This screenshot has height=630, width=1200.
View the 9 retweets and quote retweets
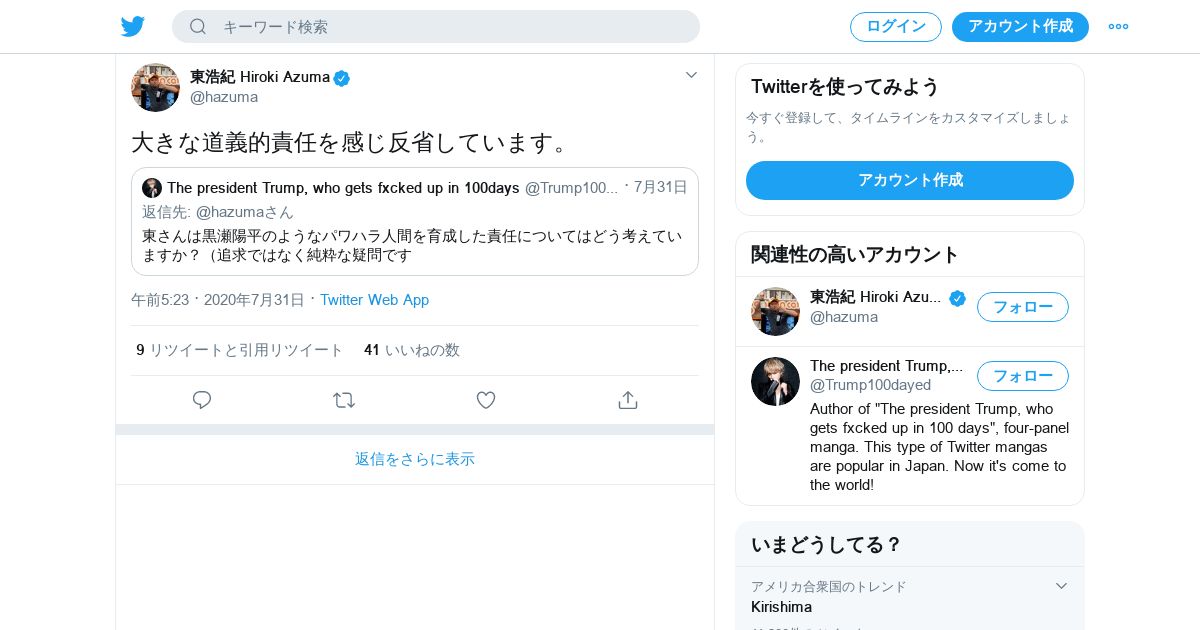pos(240,350)
